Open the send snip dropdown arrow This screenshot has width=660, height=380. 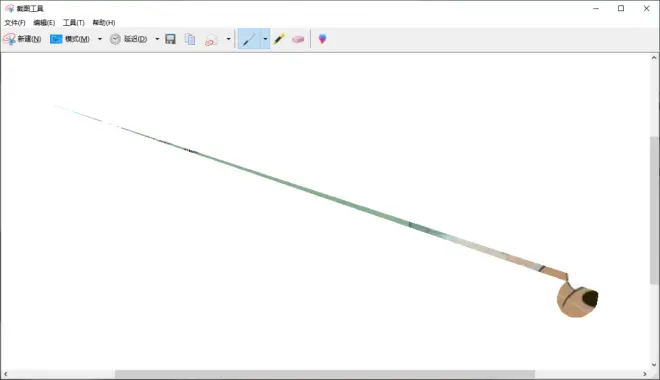229,39
